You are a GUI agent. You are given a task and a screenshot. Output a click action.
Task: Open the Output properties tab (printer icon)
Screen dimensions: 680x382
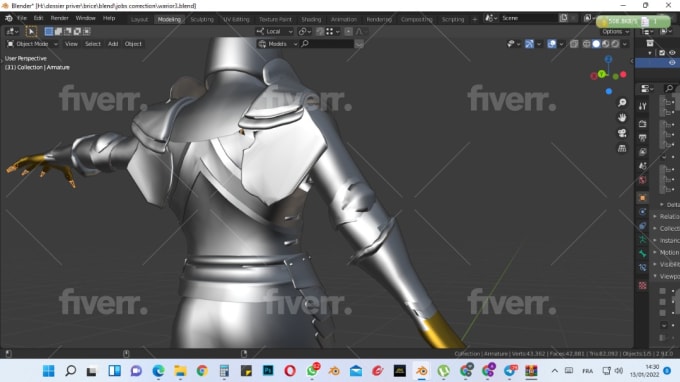[x=643, y=138]
